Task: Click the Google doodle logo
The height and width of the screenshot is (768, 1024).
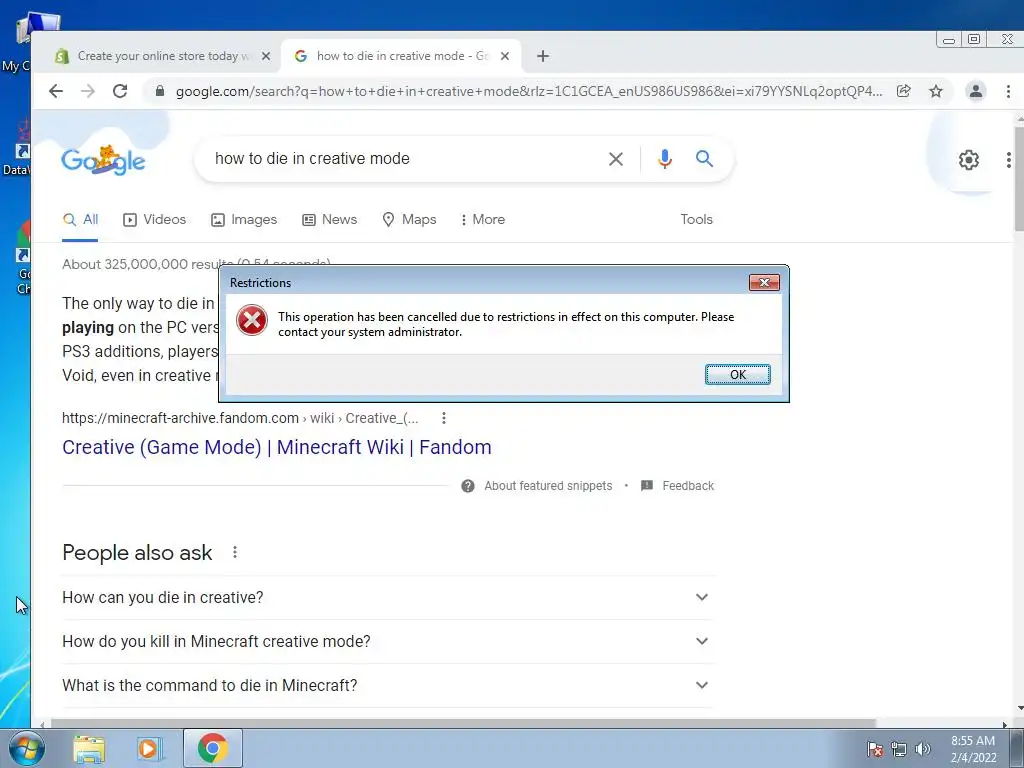Action: coord(103,160)
